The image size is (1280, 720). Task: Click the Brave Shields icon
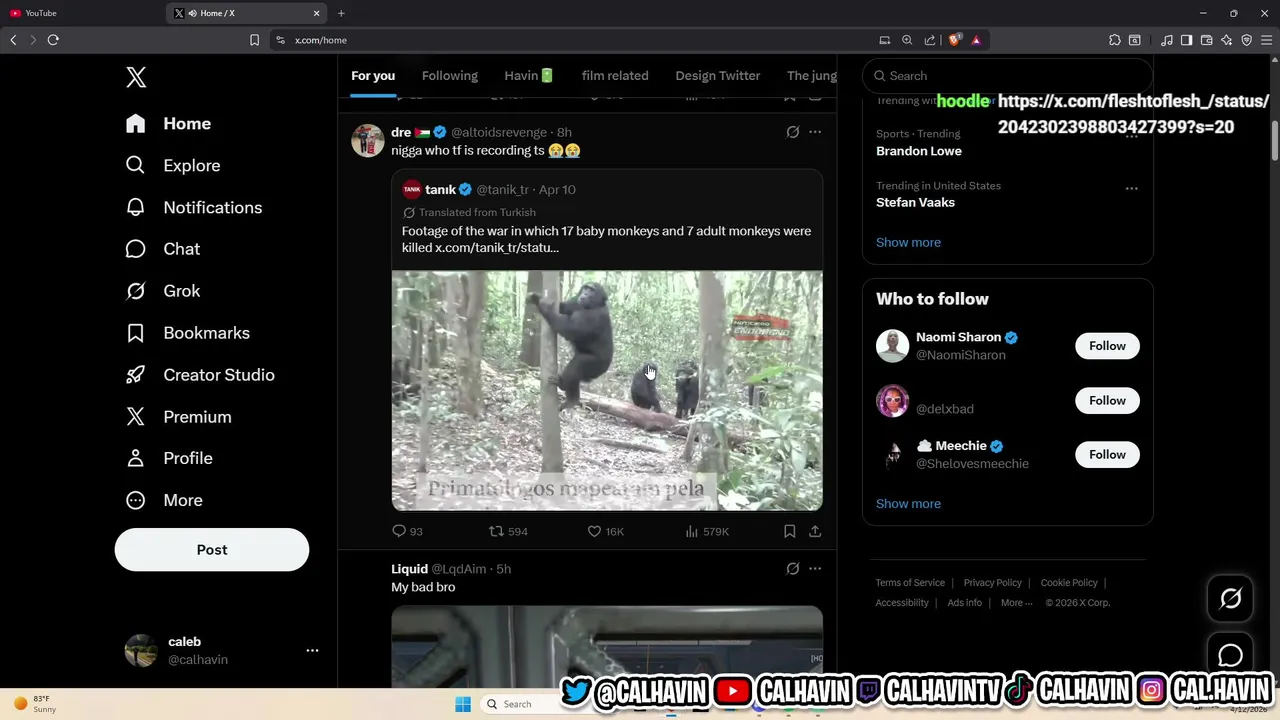tap(954, 40)
